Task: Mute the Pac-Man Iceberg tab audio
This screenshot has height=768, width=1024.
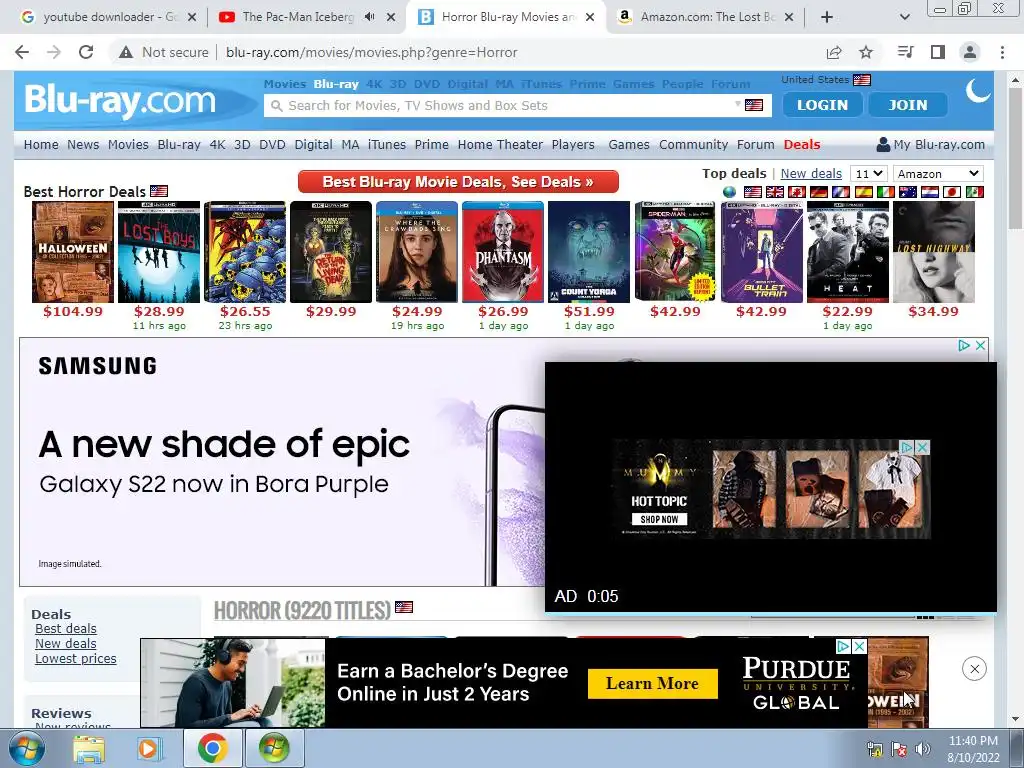Action: pos(370,17)
